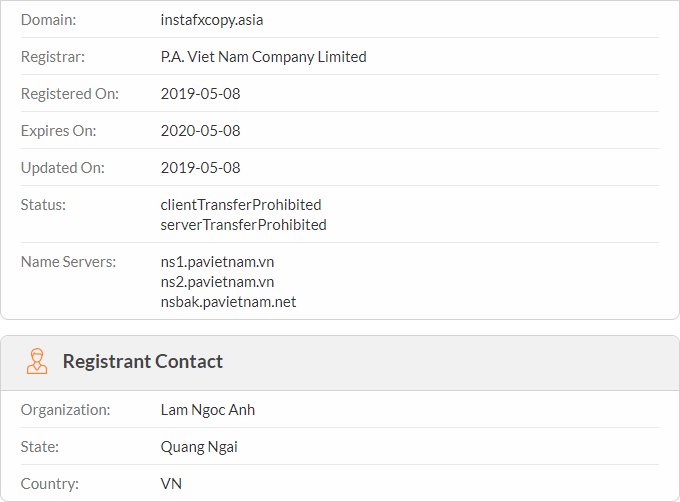Click the Expires On date 2020-05-08
The height and width of the screenshot is (502, 680).
(x=200, y=131)
